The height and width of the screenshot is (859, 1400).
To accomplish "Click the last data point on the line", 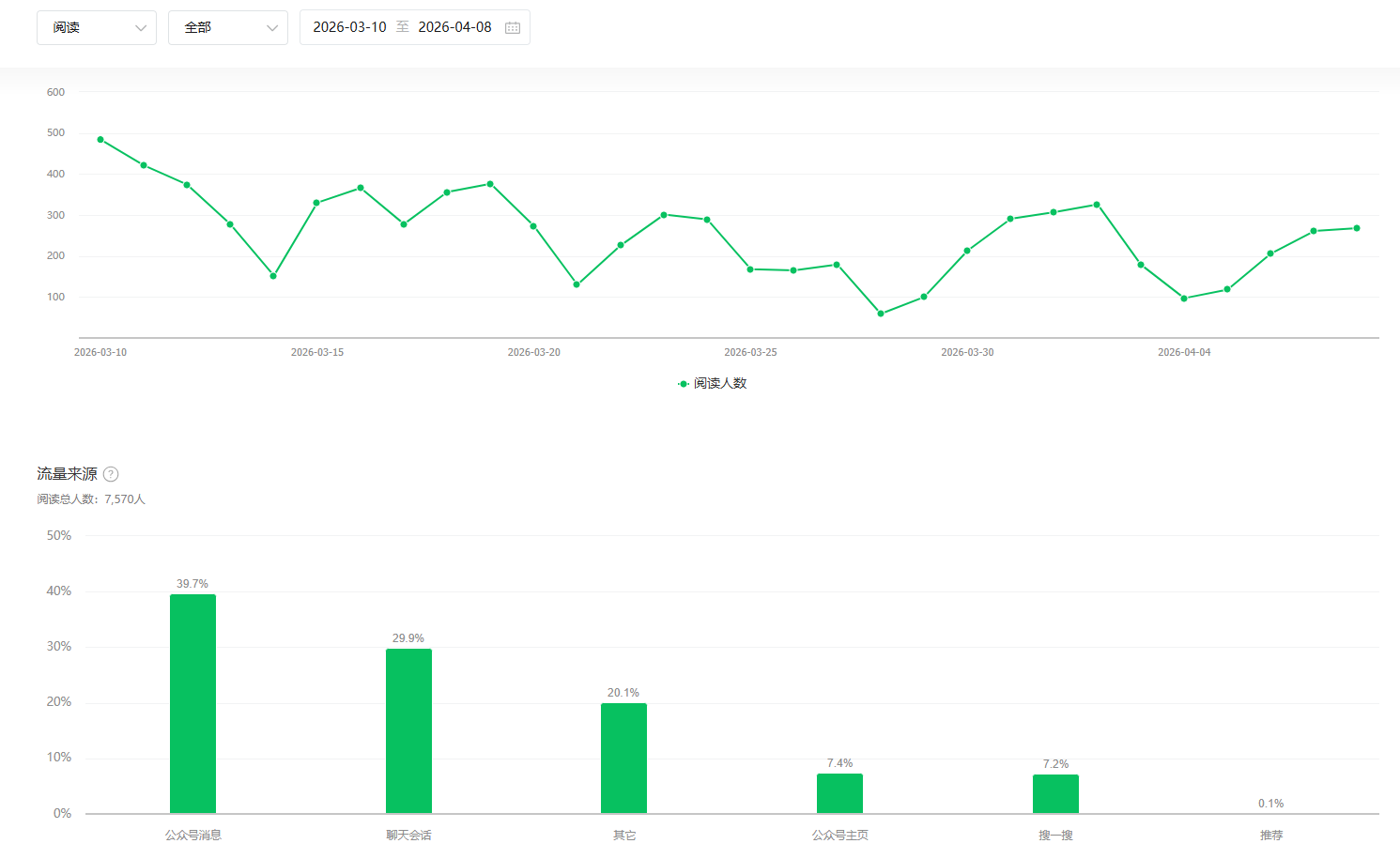I will coord(1357,228).
